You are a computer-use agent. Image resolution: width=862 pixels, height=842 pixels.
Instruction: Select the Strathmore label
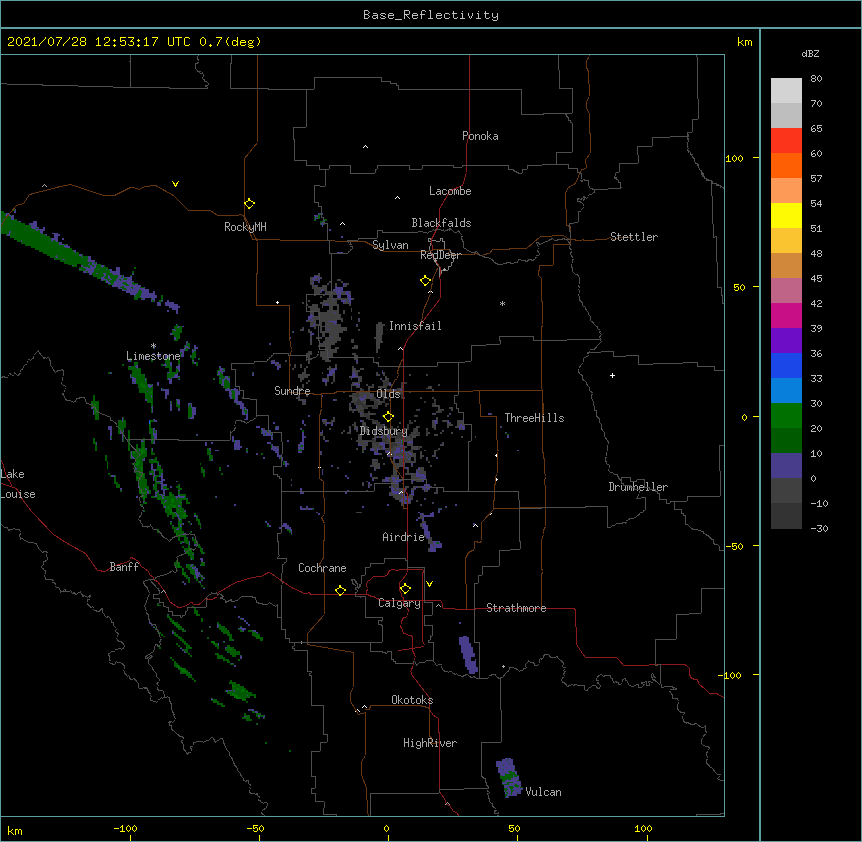pyautogui.click(x=516, y=608)
